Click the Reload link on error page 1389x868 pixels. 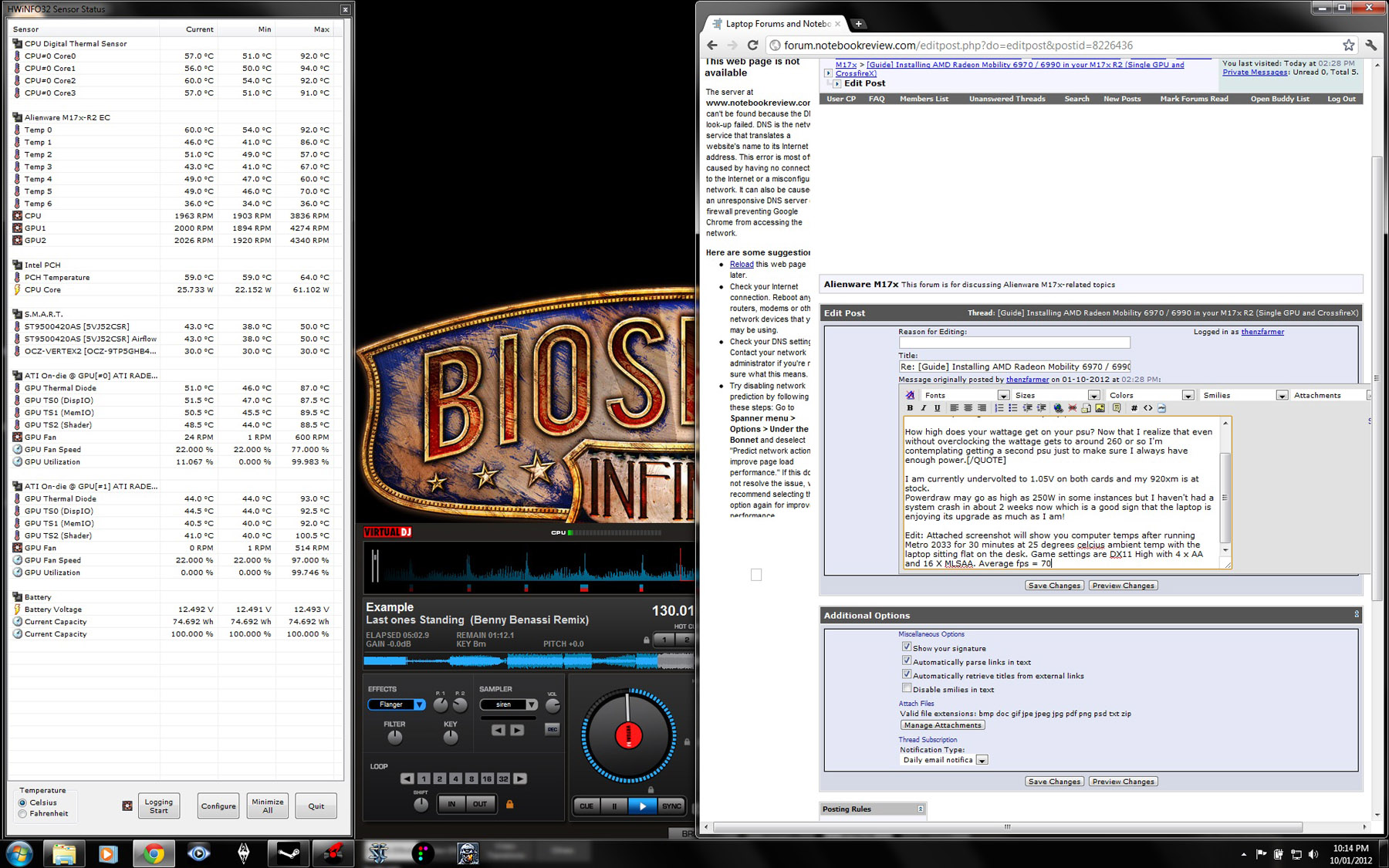(x=742, y=264)
